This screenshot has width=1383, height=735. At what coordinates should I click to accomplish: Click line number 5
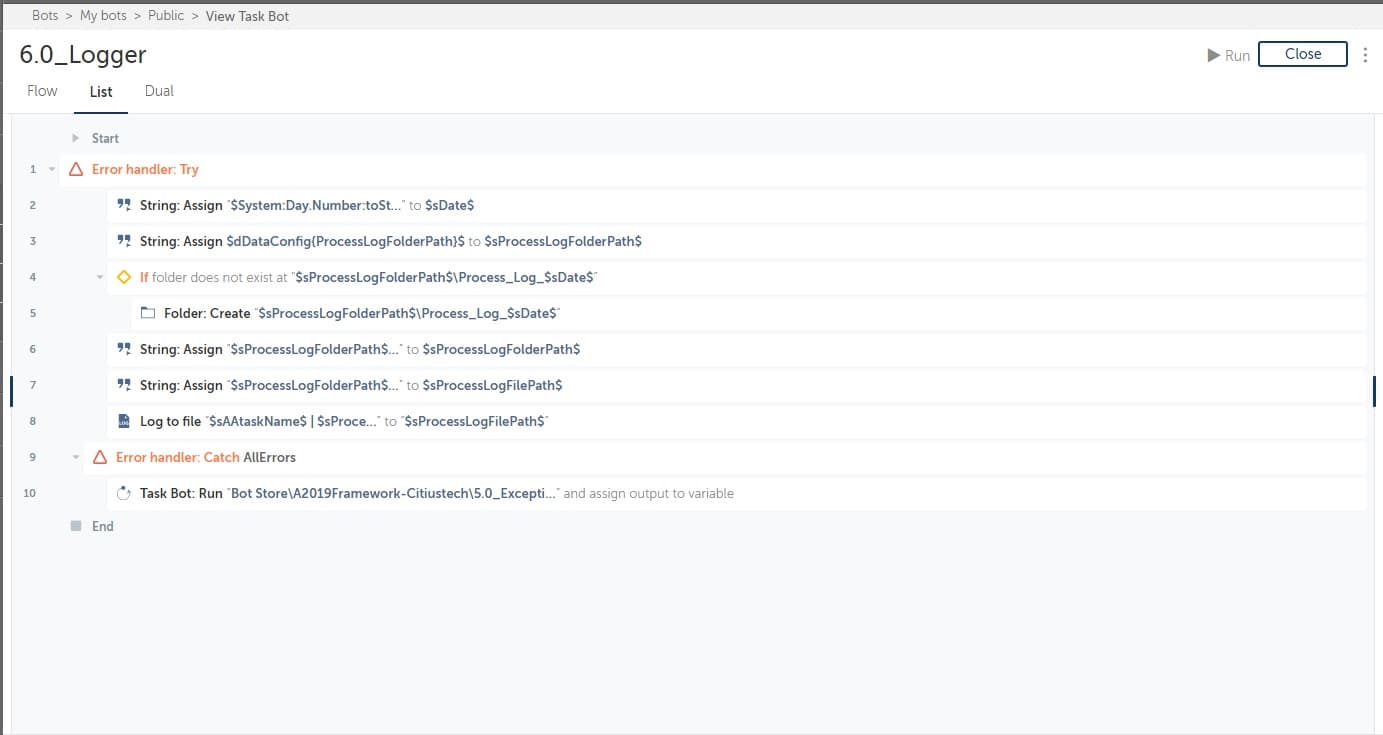33,313
